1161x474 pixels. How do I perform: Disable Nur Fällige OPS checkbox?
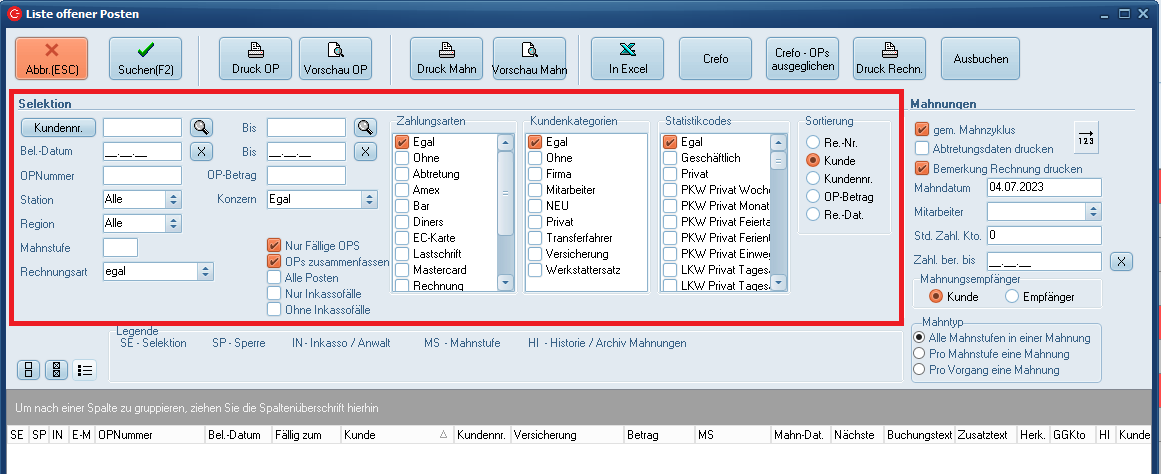[x=274, y=245]
